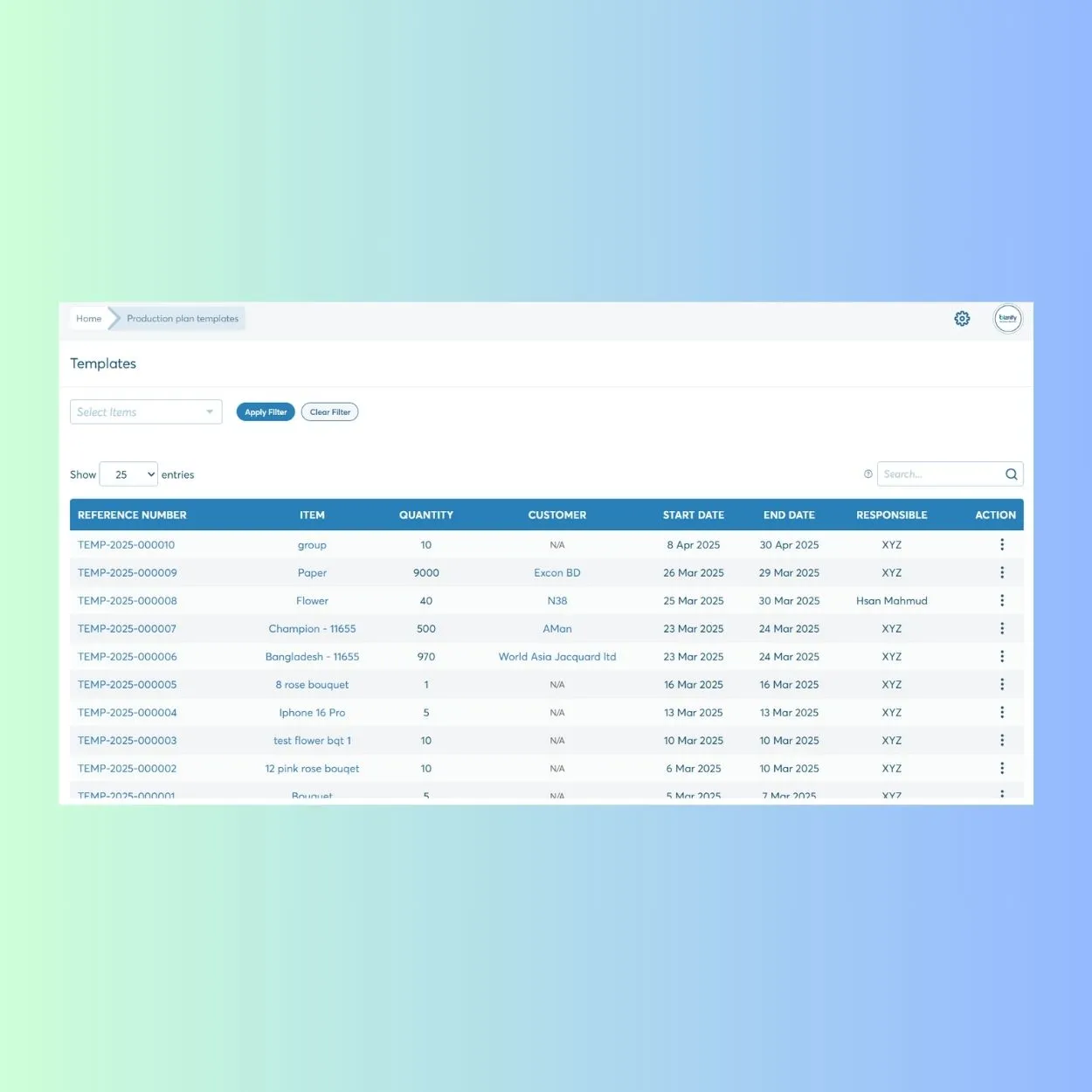
Task: Open the settings gear icon
Action: point(962,318)
